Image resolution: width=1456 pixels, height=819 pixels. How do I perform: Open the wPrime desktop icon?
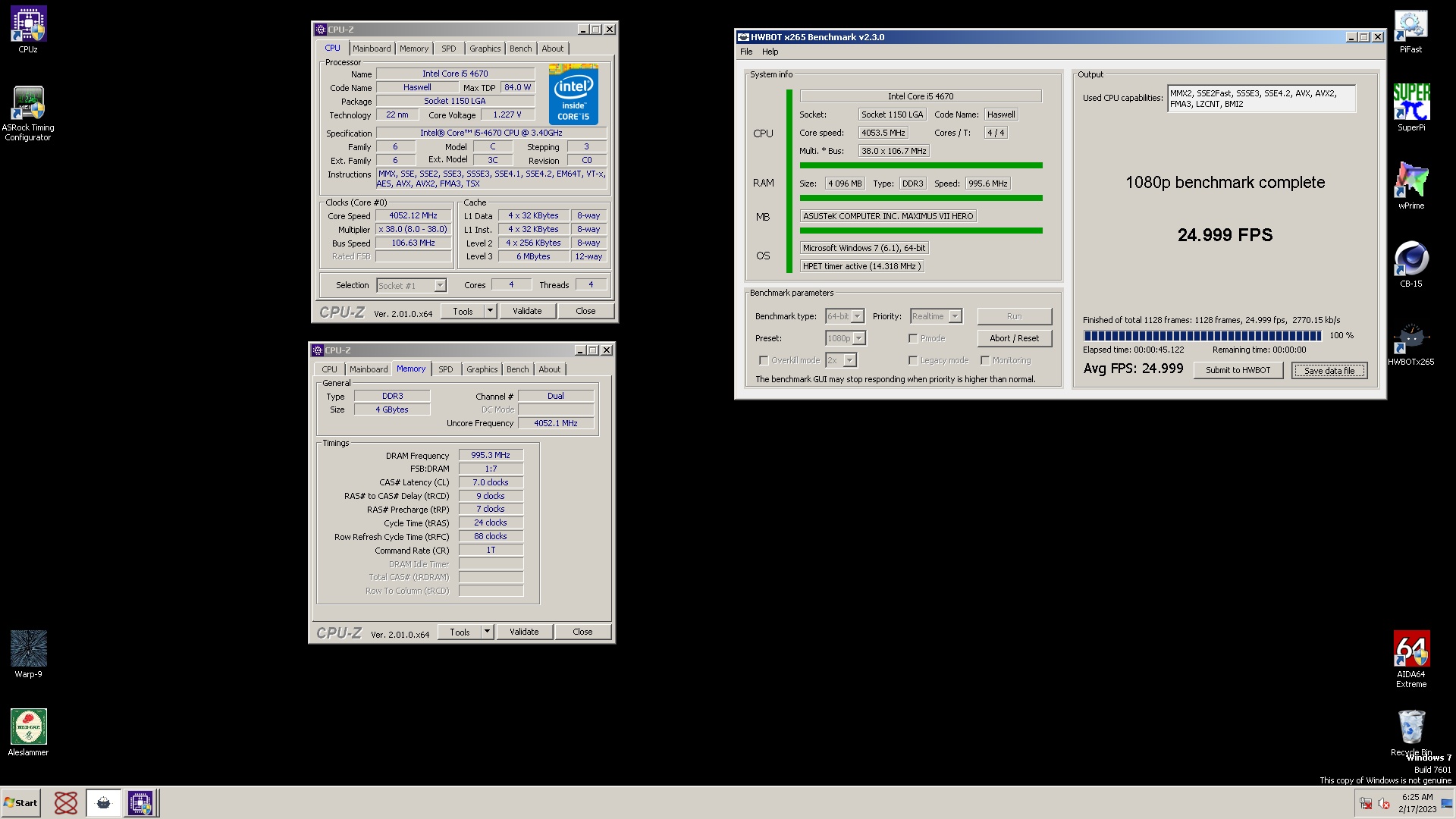point(1410,186)
